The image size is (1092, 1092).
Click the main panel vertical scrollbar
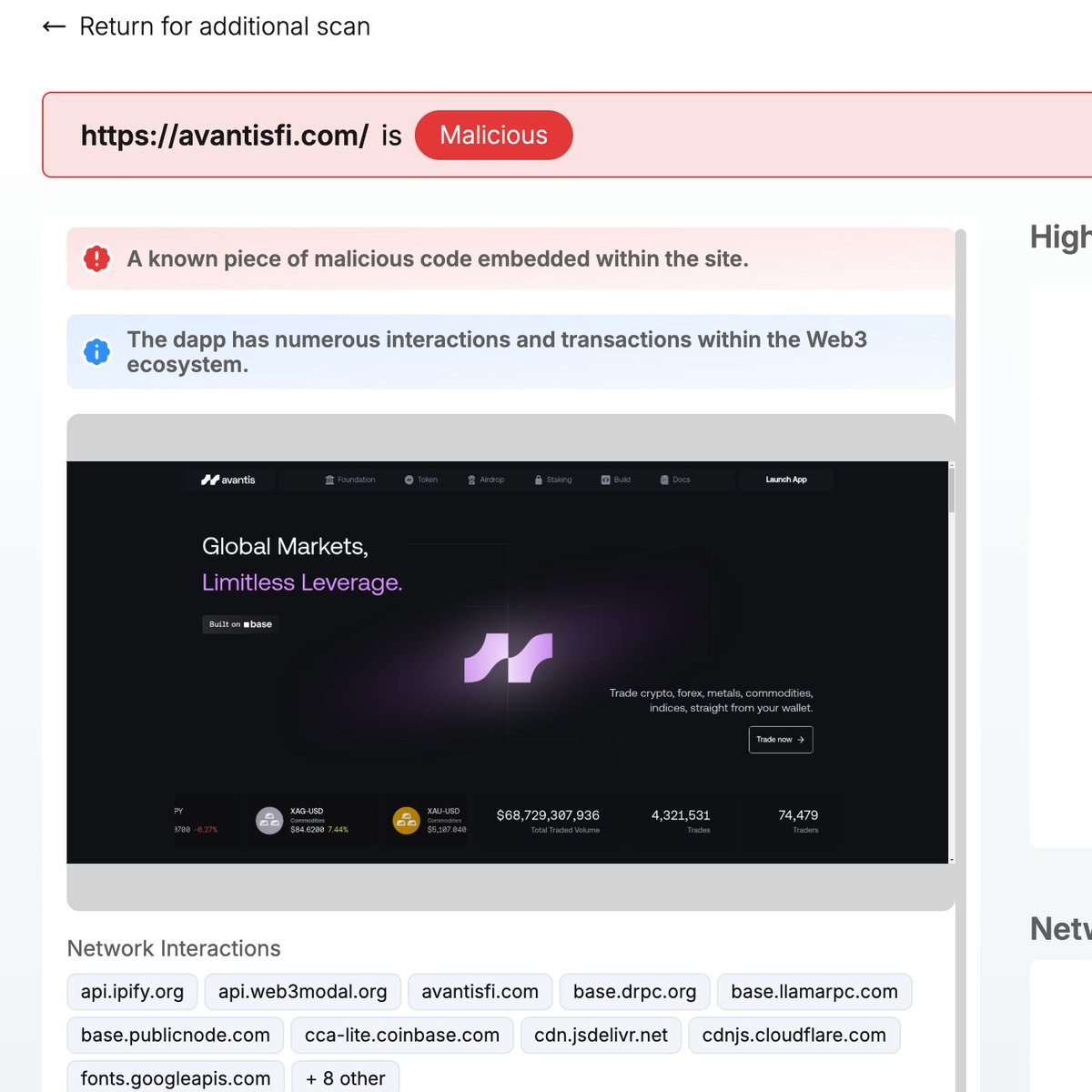click(960, 661)
